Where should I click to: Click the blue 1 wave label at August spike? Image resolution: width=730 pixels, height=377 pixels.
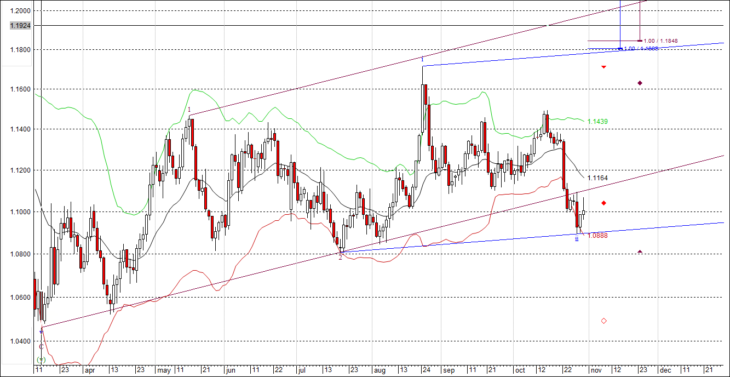pos(422,59)
